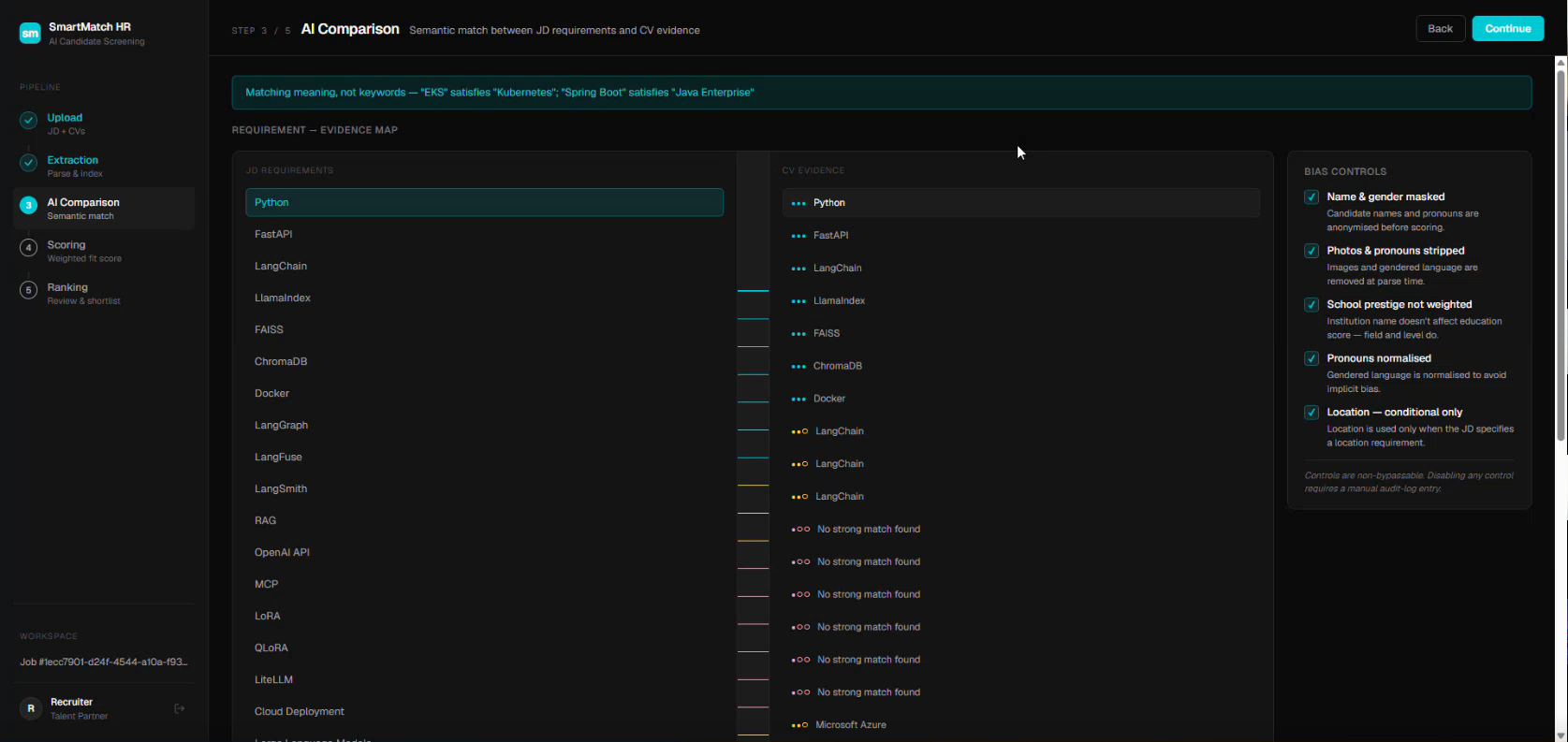Select the LiteLLM JD requirement

click(x=484, y=679)
